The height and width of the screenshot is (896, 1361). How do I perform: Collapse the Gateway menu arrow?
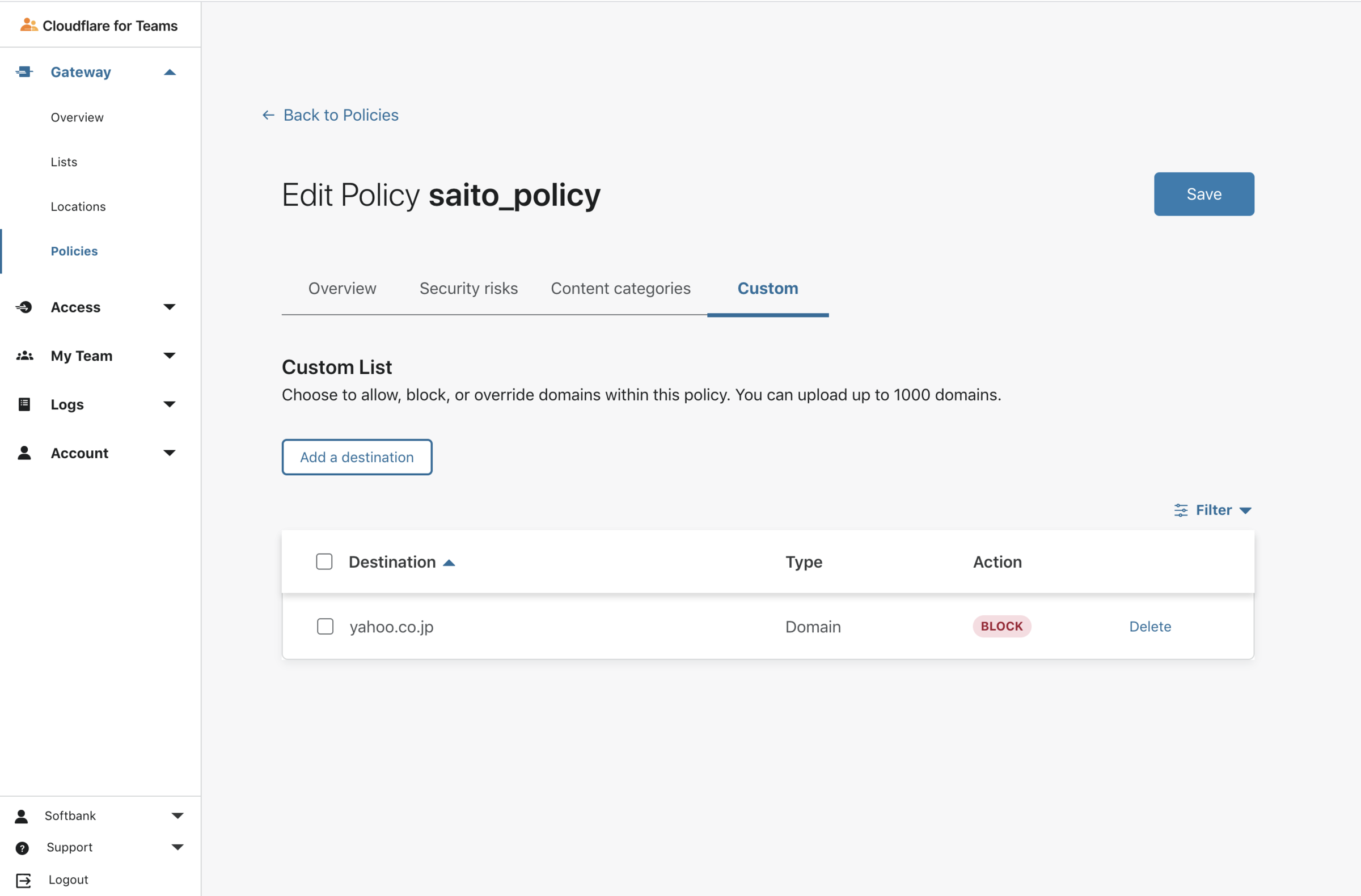[170, 72]
